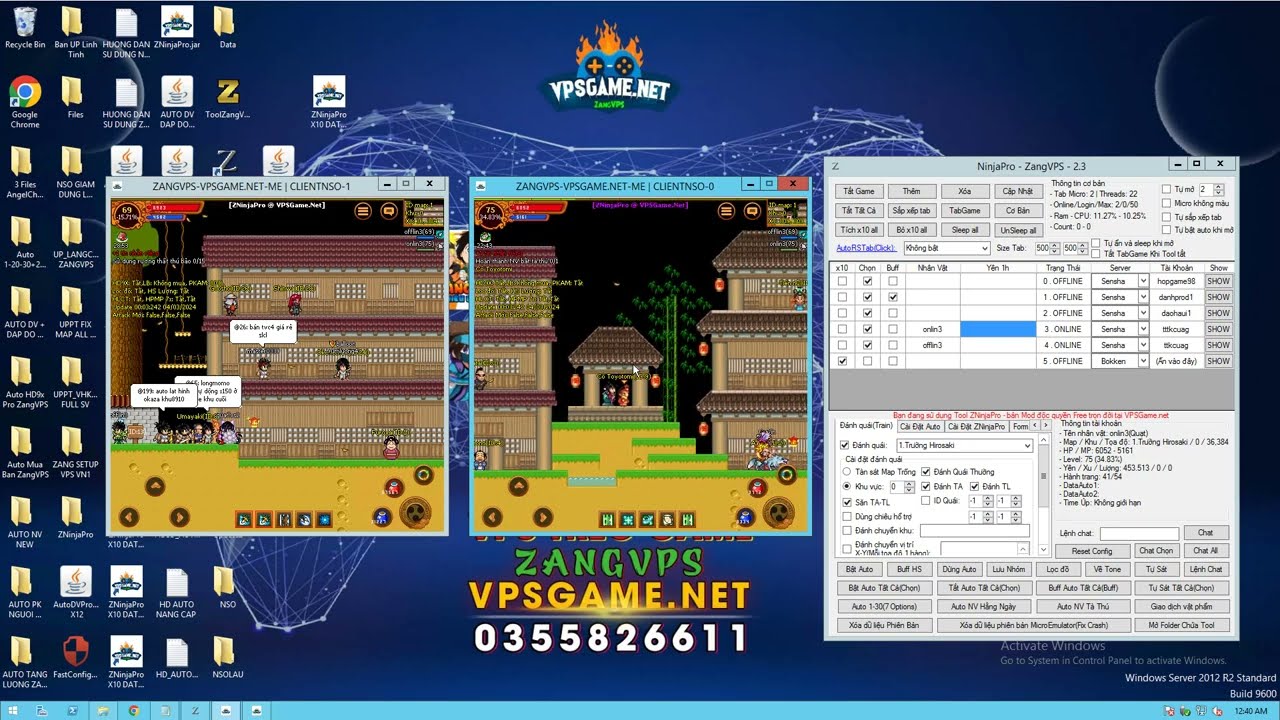Open AutoRSTab dropdown showing Không bật
The image size is (1280, 720).
(946, 248)
